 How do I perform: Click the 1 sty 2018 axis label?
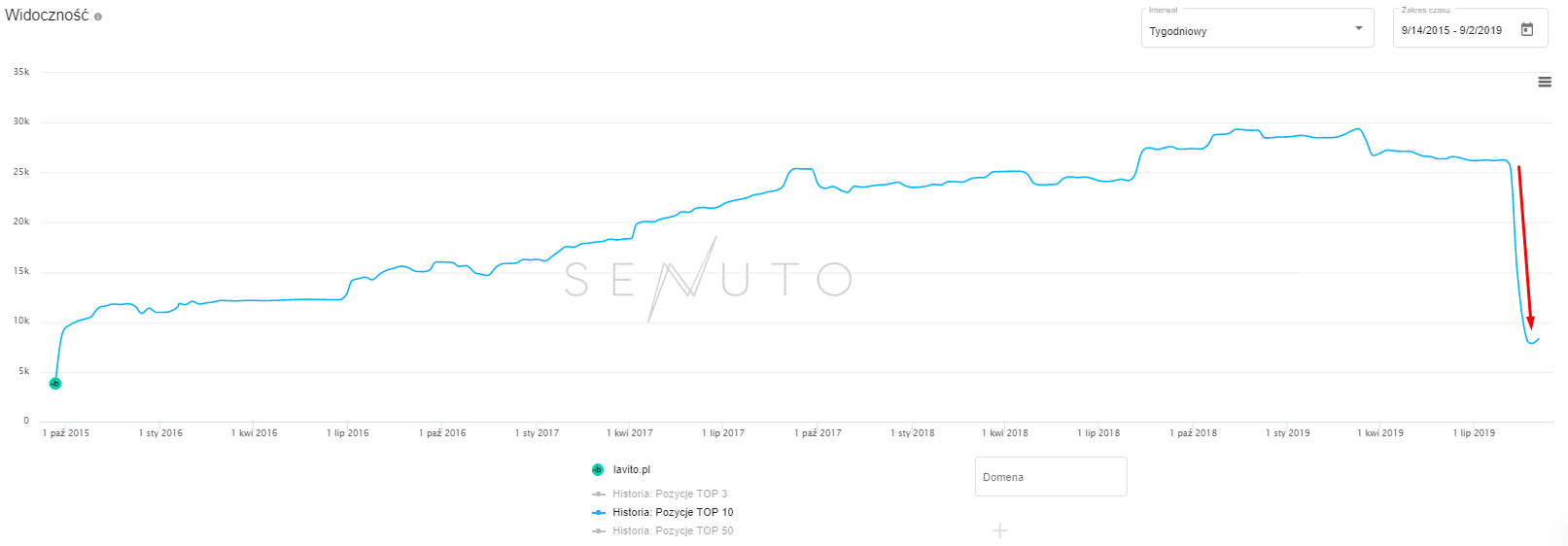tap(912, 433)
